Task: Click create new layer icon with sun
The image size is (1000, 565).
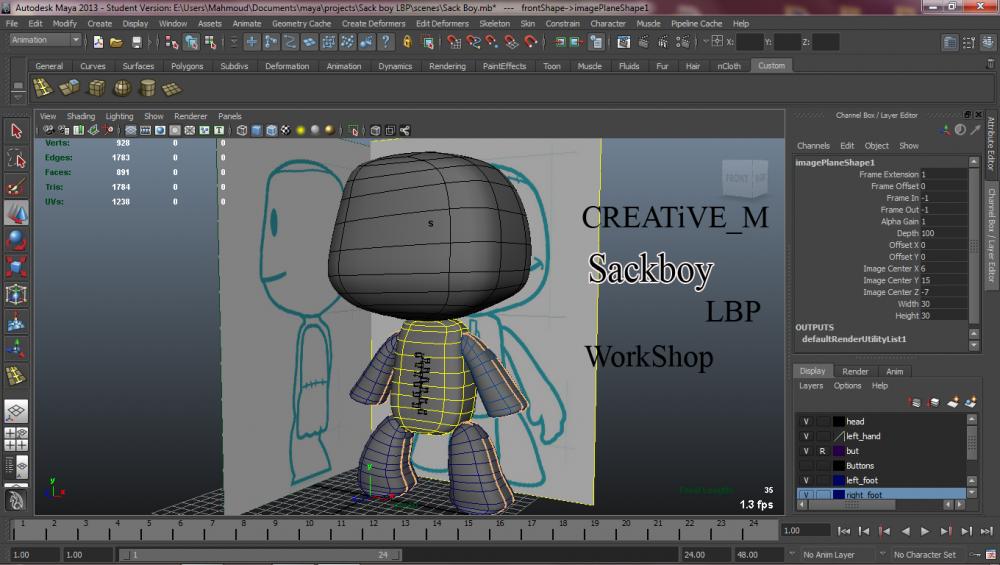Action: coord(952,402)
